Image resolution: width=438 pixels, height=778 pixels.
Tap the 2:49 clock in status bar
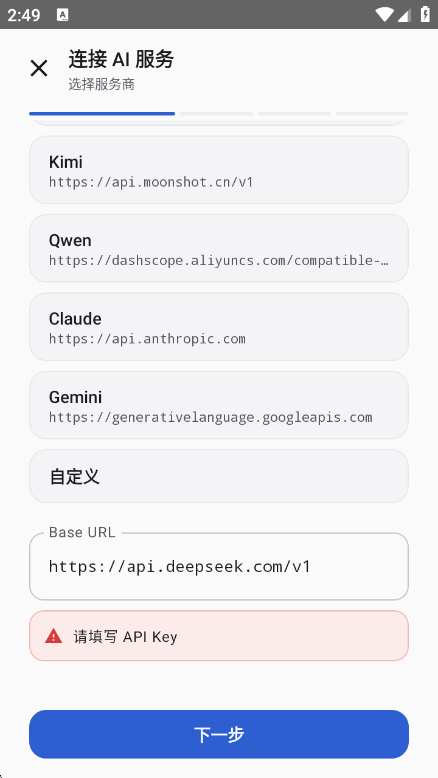(x=24, y=15)
